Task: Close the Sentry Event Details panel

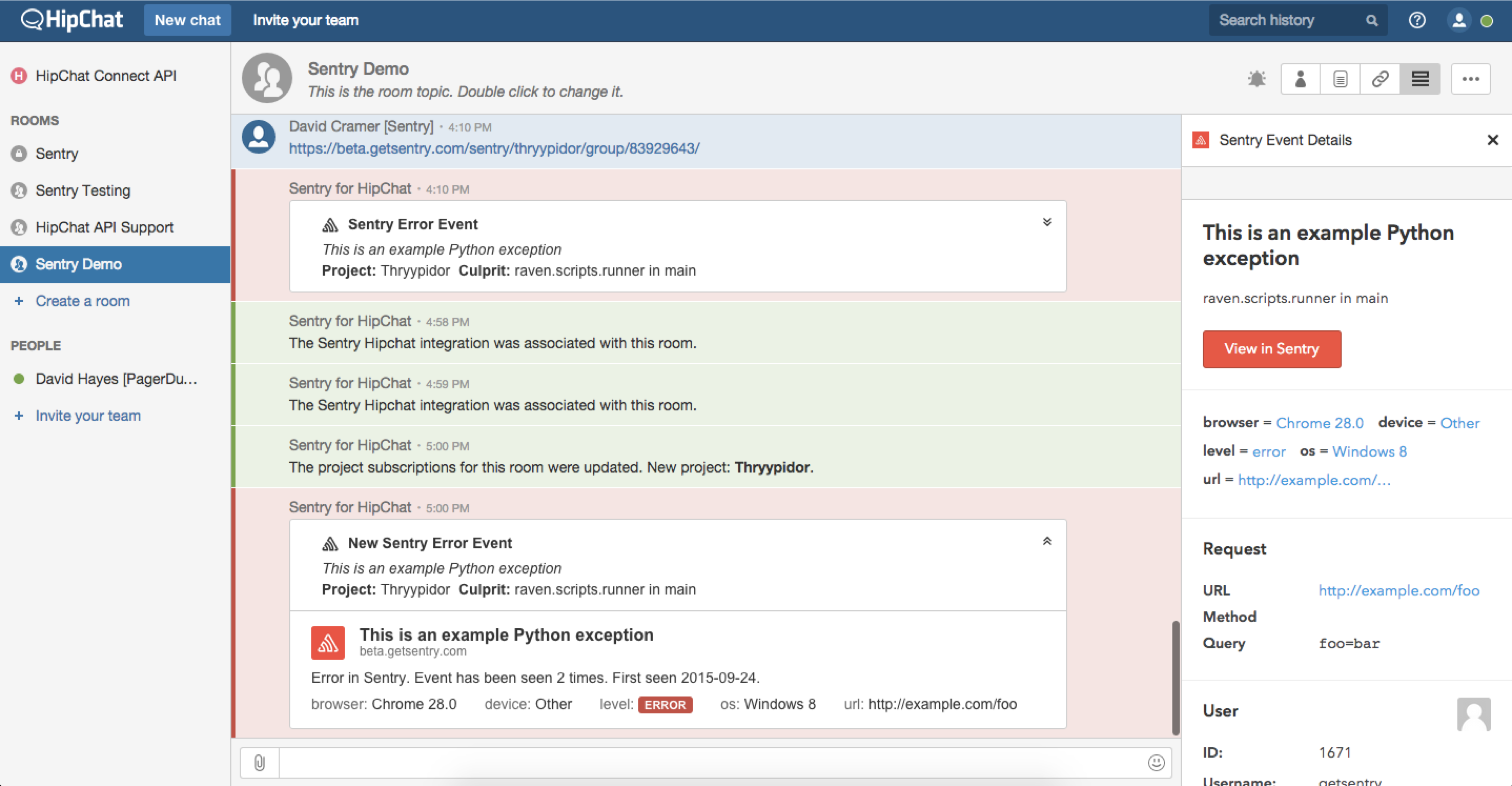Action: (x=1492, y=140)
